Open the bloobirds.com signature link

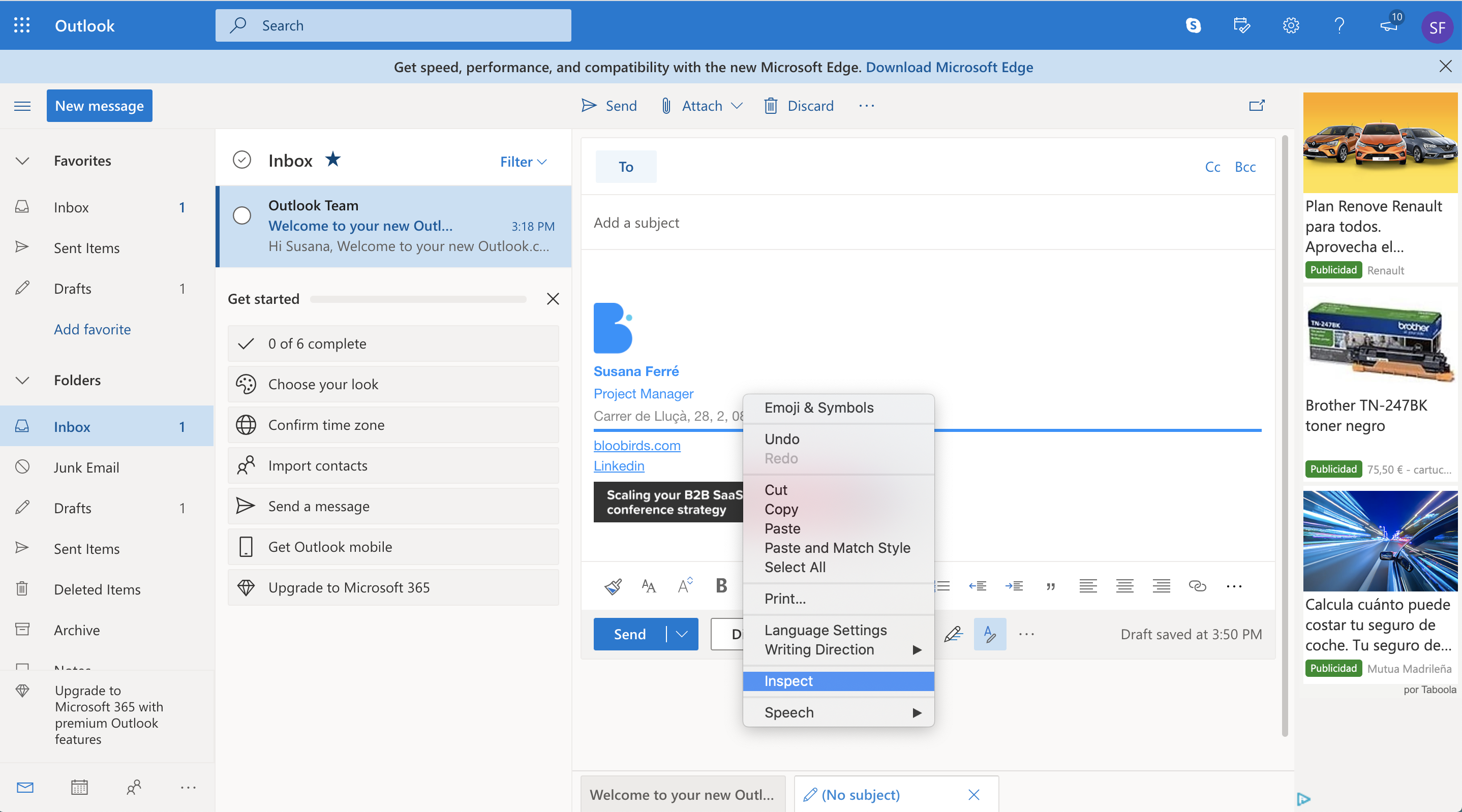(637, 446)
